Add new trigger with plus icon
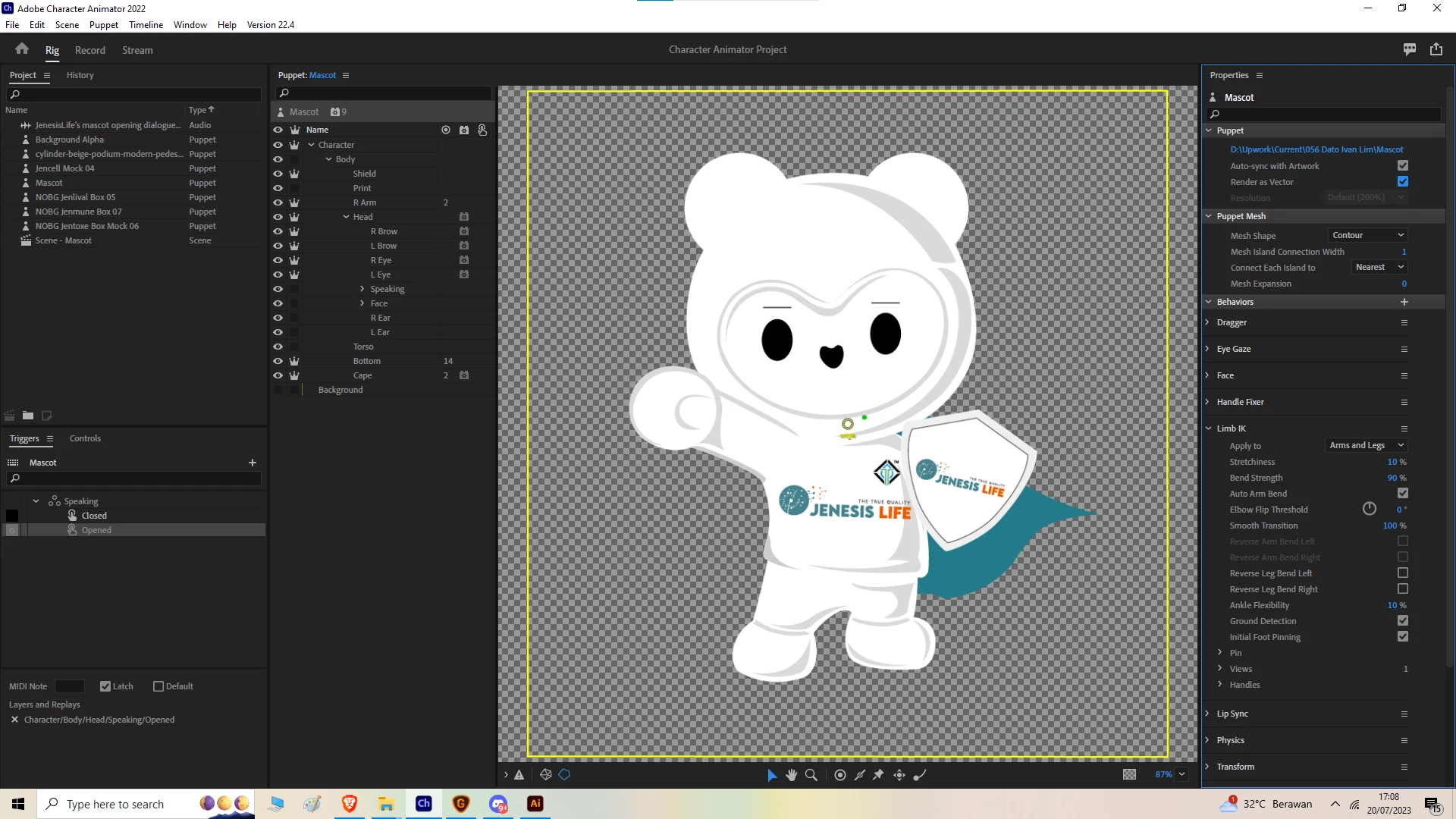The width and height of the screenshot is (1456, 819). click(x=252, y=463)
